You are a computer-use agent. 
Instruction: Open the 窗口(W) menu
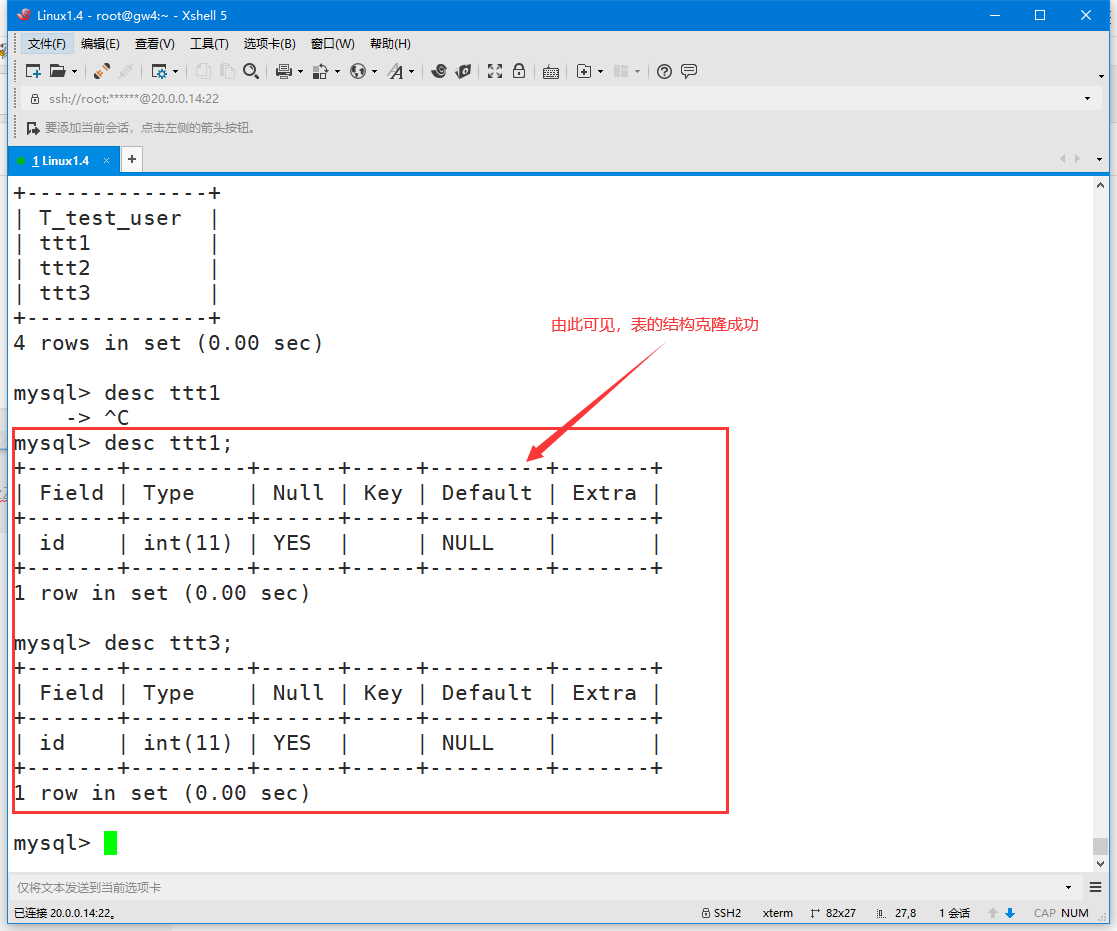click(x=333, y=44)
